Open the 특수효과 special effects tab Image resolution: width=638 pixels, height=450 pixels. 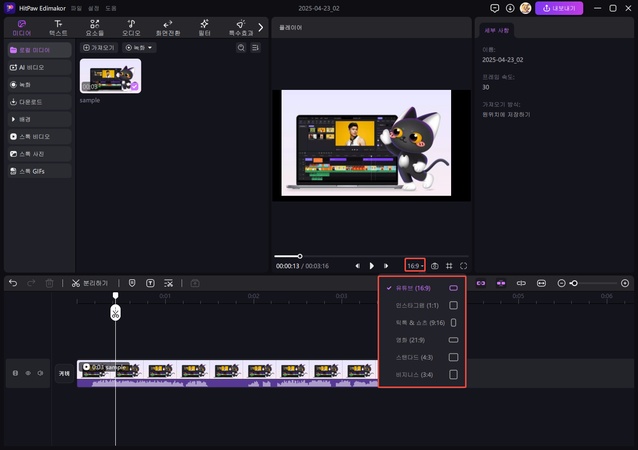pyautogui.click(x=241, y=28)
